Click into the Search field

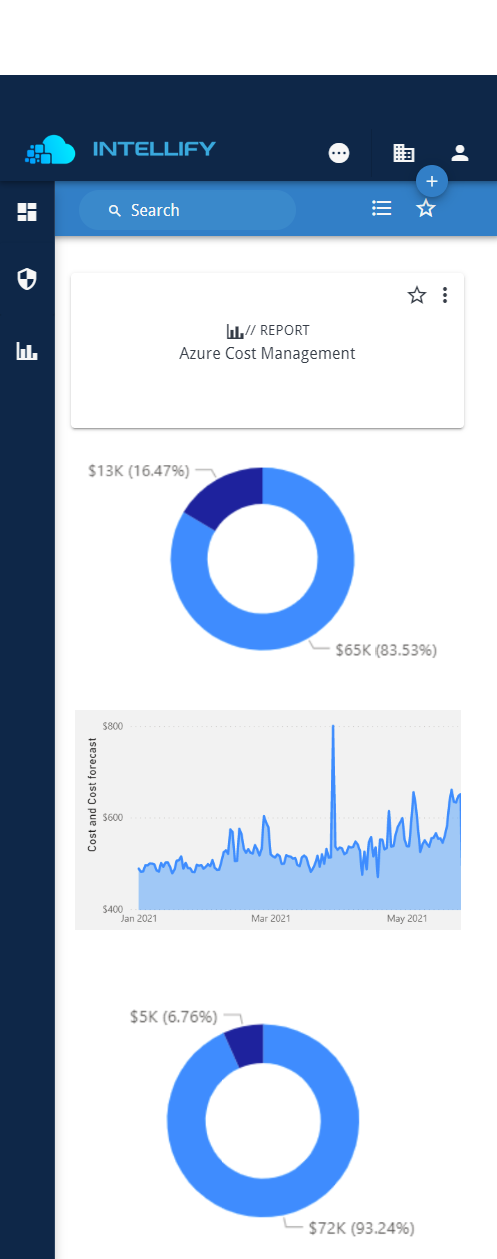tap(188, 210)
